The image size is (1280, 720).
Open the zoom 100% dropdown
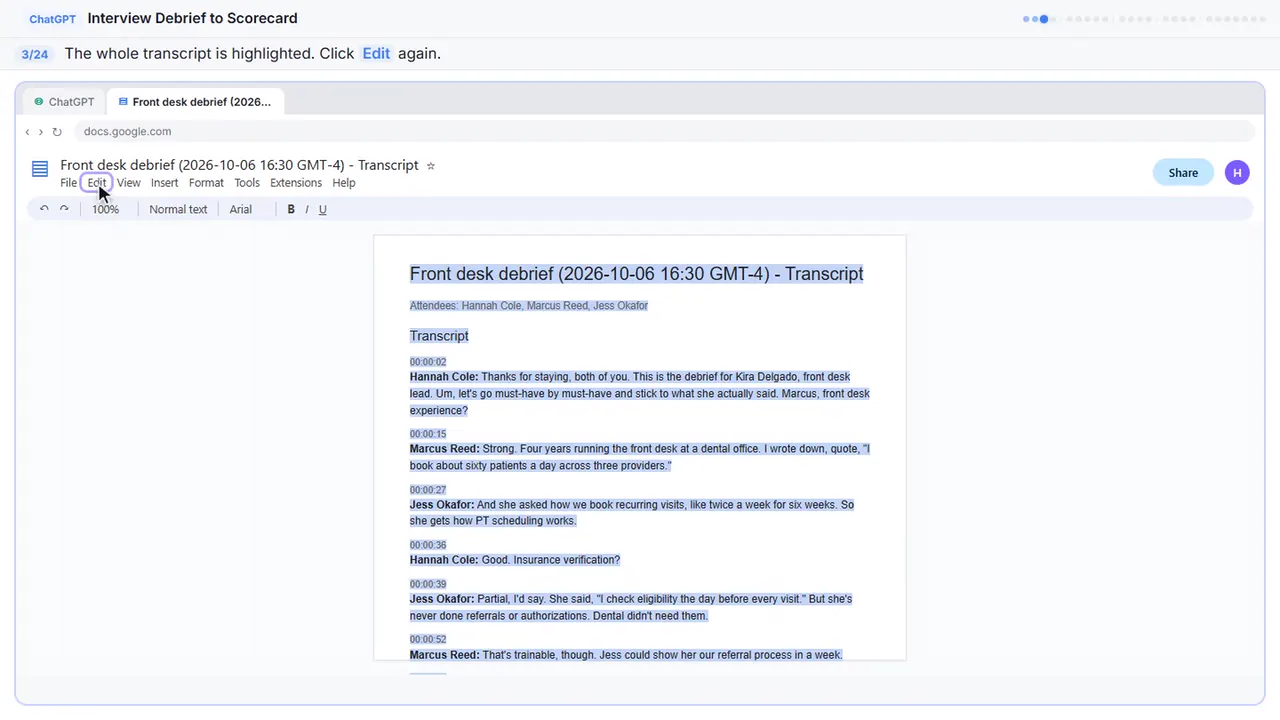(x=105, y=209)
